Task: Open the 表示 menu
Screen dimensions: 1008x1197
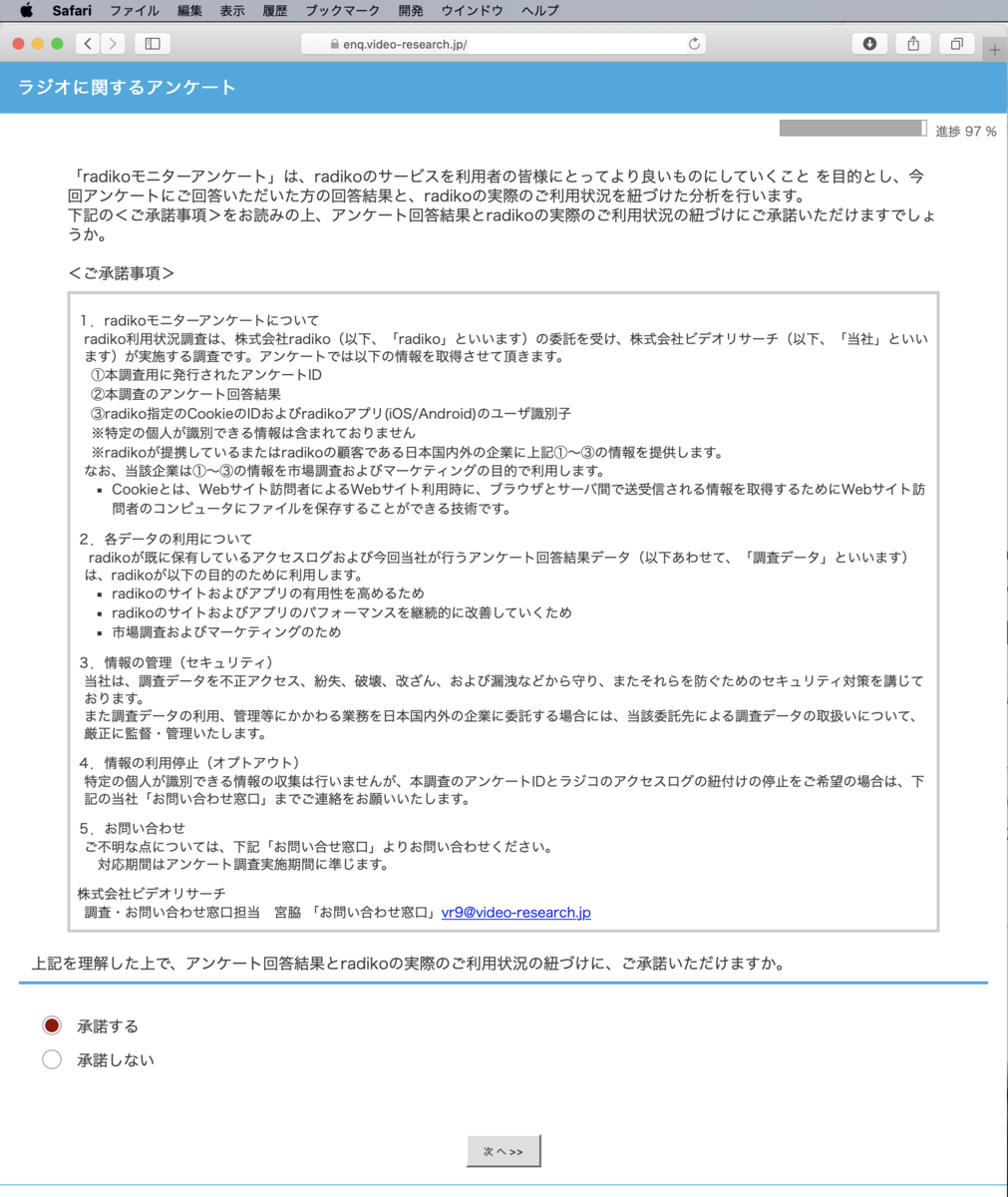Action: [232, 11]
